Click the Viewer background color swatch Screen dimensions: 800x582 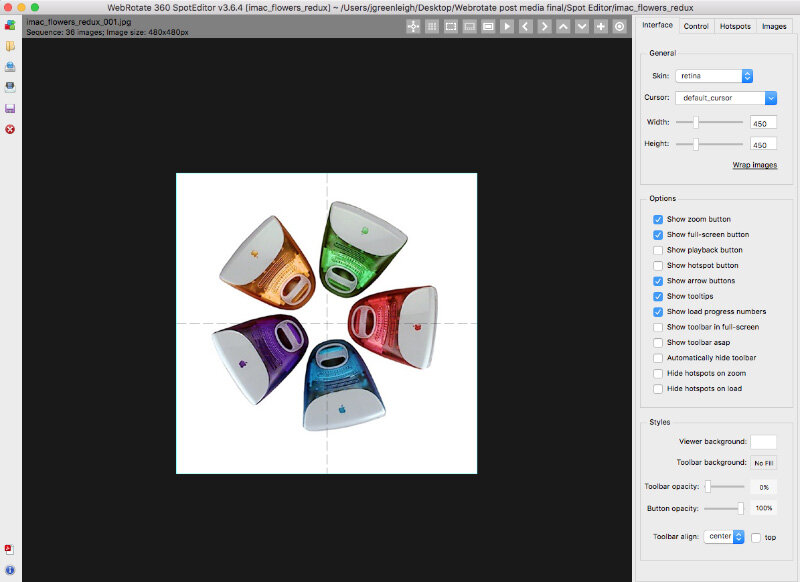tap(763, 442)
